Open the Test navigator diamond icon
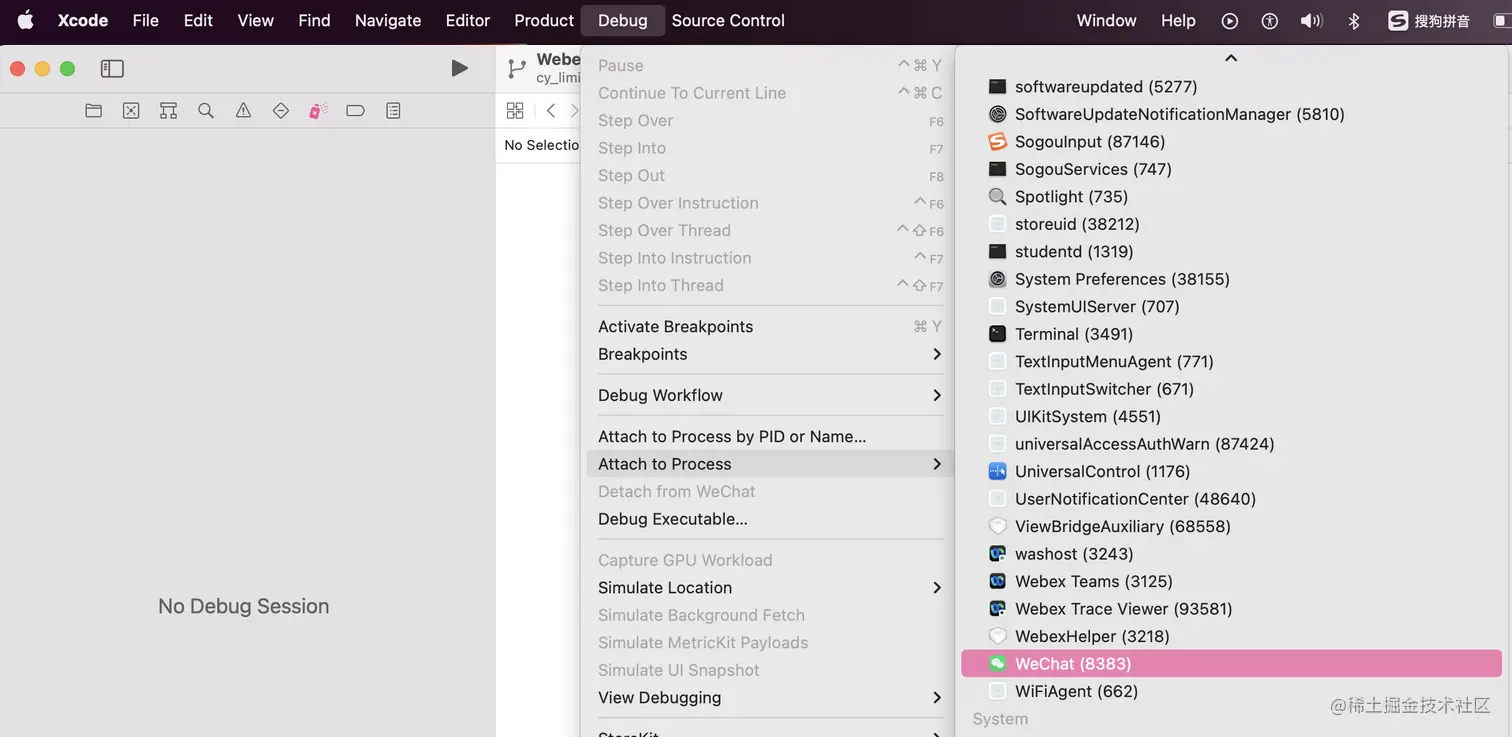This screenshot has height=737, width=1512. (x=281, y=111)
